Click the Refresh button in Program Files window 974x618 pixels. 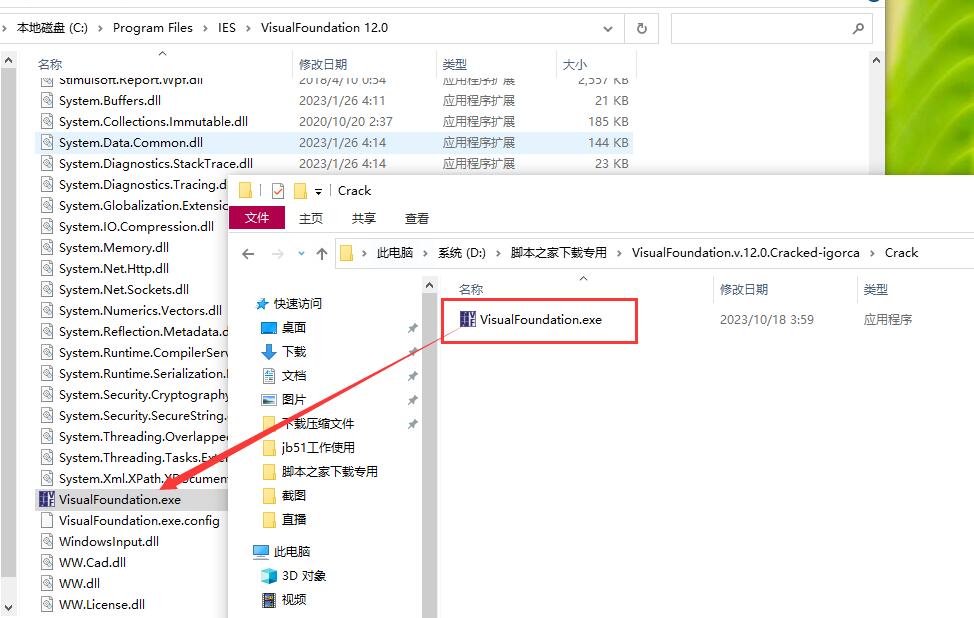coord(642,28)
